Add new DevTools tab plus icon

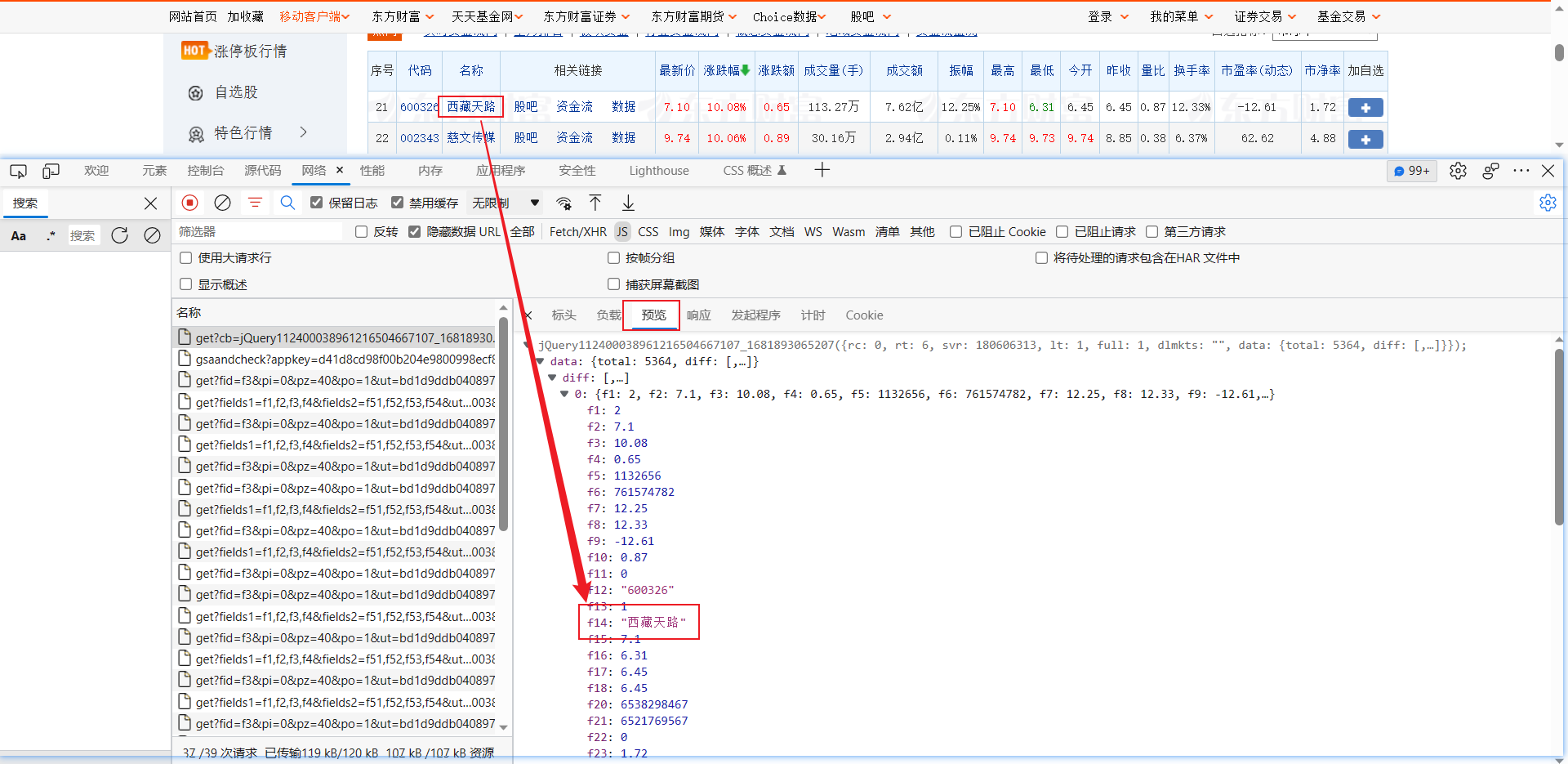click(822, 170)
